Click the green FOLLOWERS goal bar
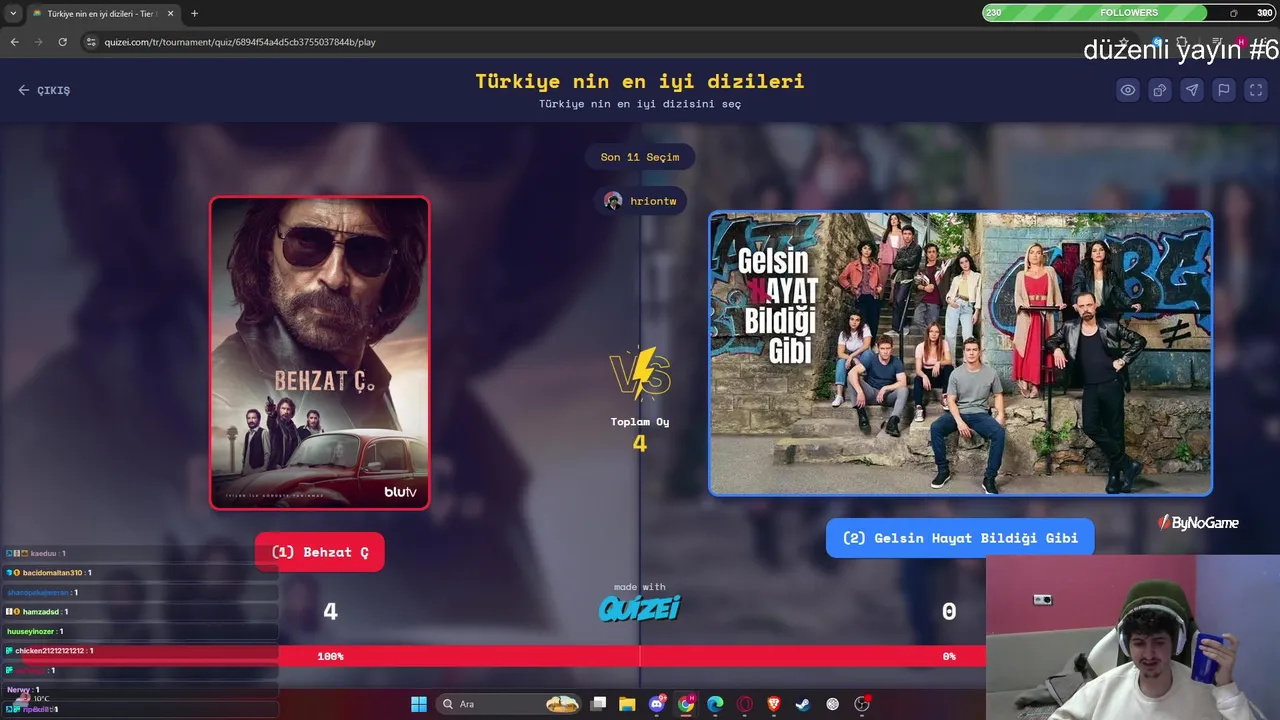The width and height of the screenshot is (1280, 720). click(x=1094, y=13)
